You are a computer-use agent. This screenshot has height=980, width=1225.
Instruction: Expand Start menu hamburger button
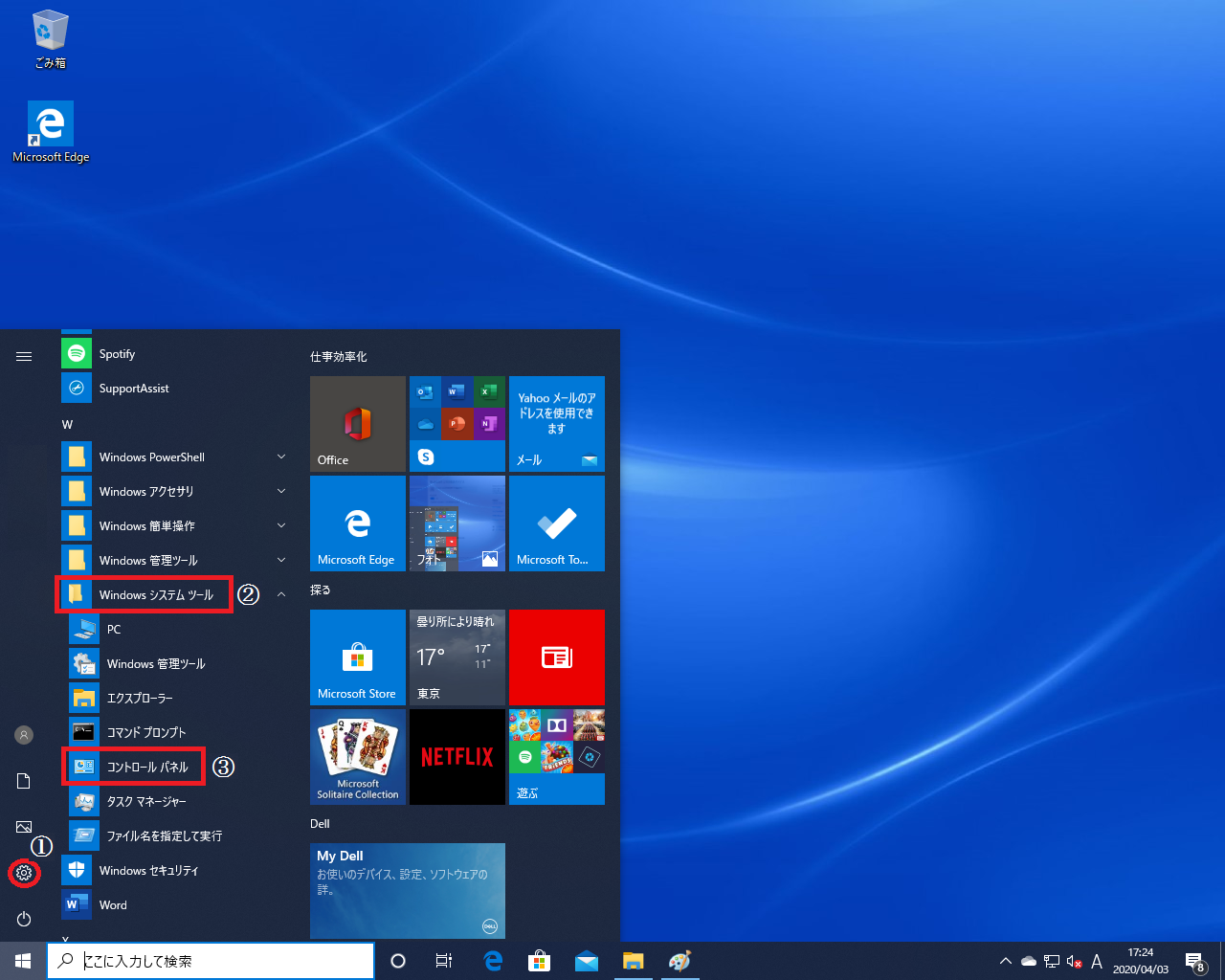coord(24,356)
